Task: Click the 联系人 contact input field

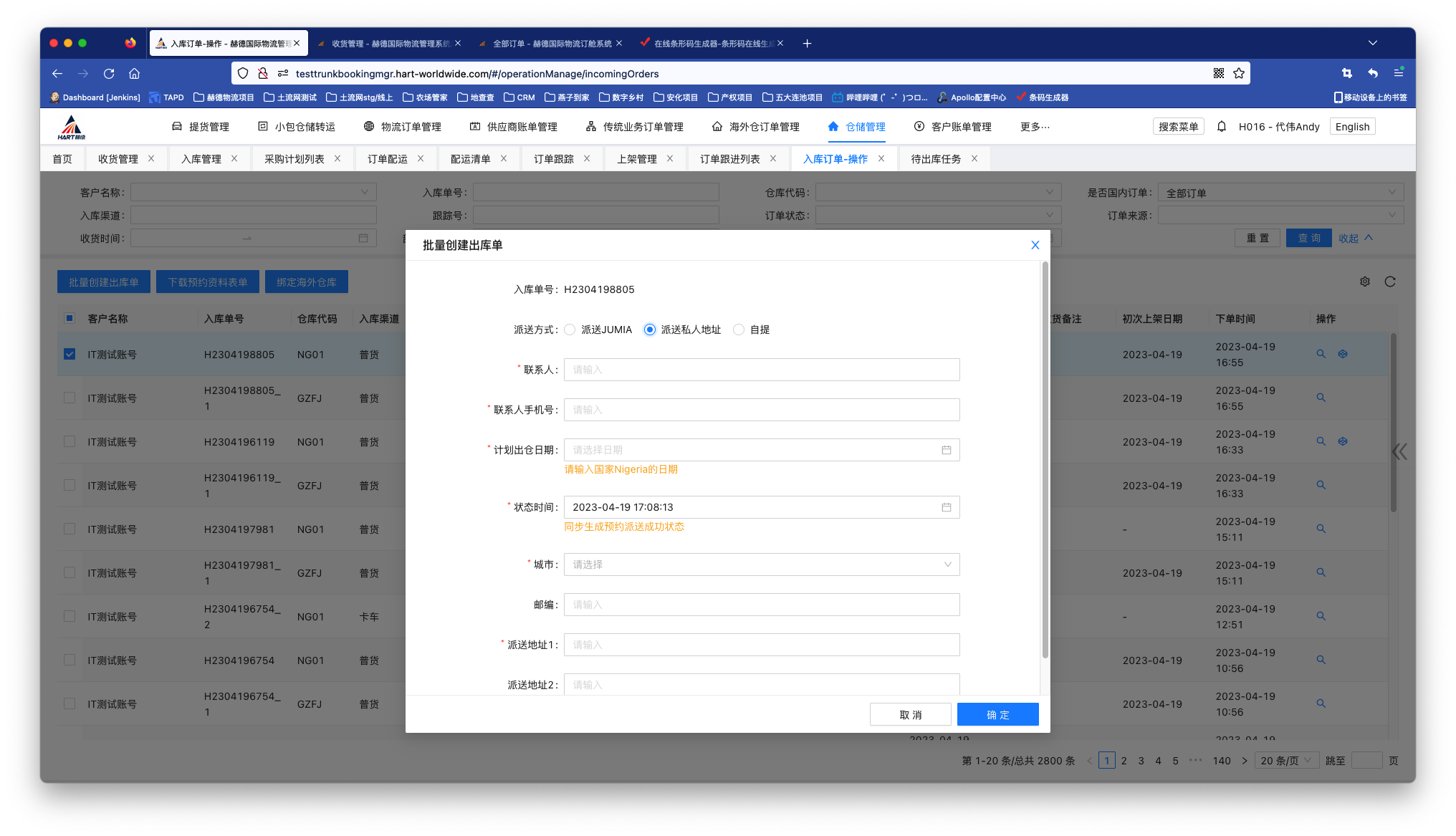Action: coord(761,370)
